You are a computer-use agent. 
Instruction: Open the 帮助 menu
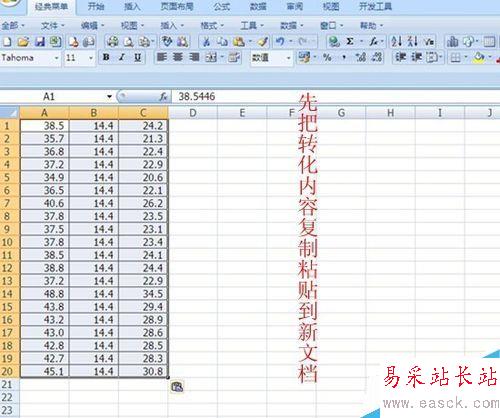click(371, 26)
